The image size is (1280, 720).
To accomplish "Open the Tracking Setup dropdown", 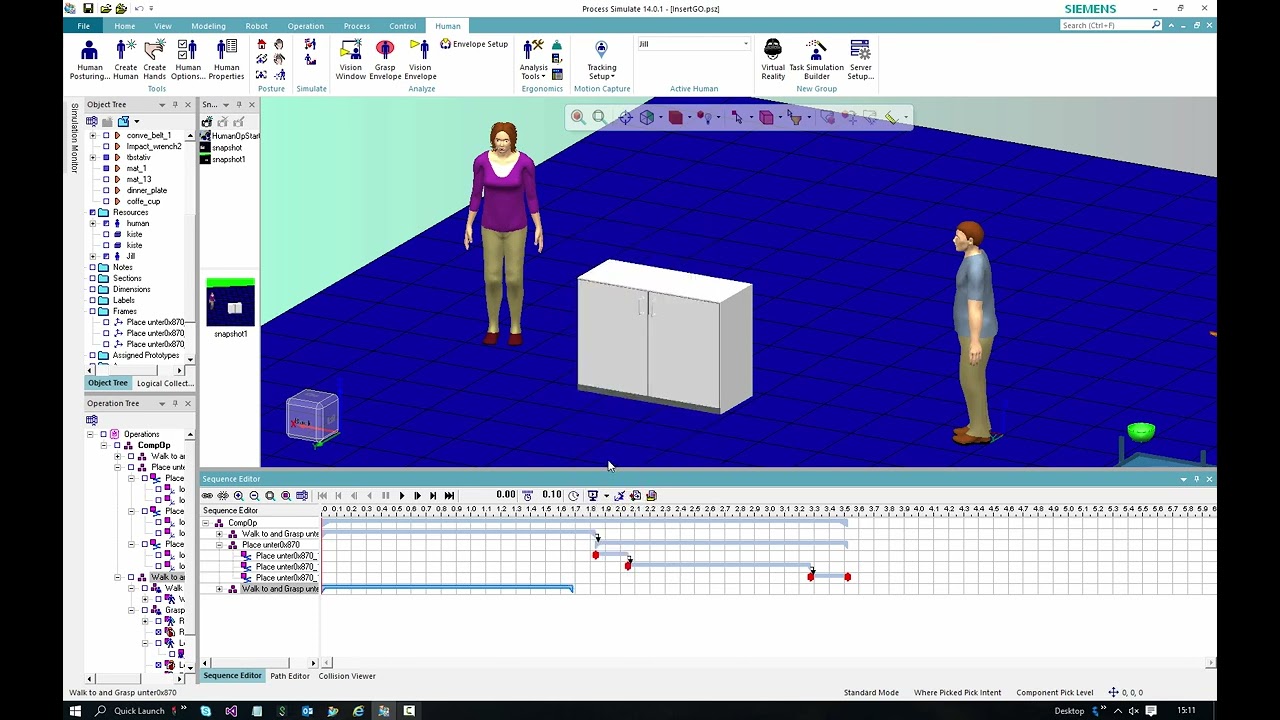I will (x=601, y=60).
